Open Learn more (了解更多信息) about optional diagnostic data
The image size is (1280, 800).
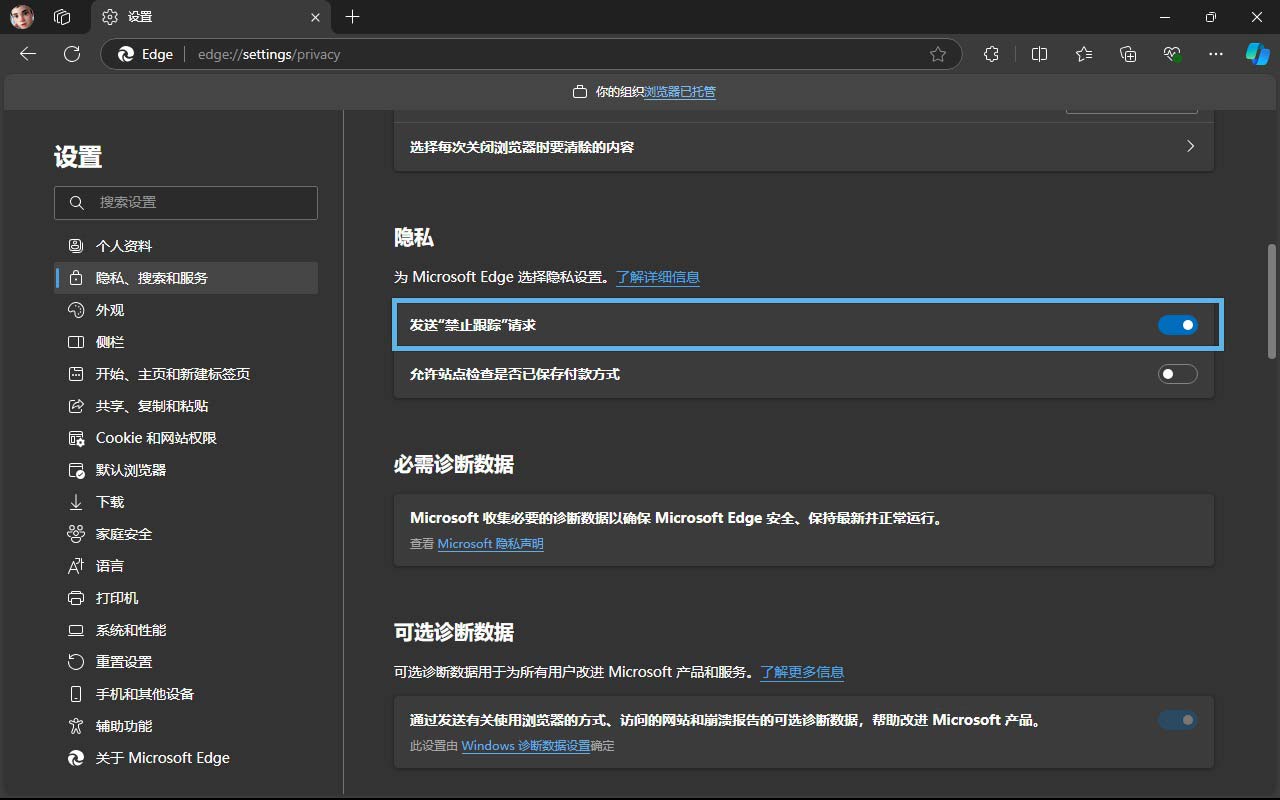pyautogui.click(x=802, y=672)
